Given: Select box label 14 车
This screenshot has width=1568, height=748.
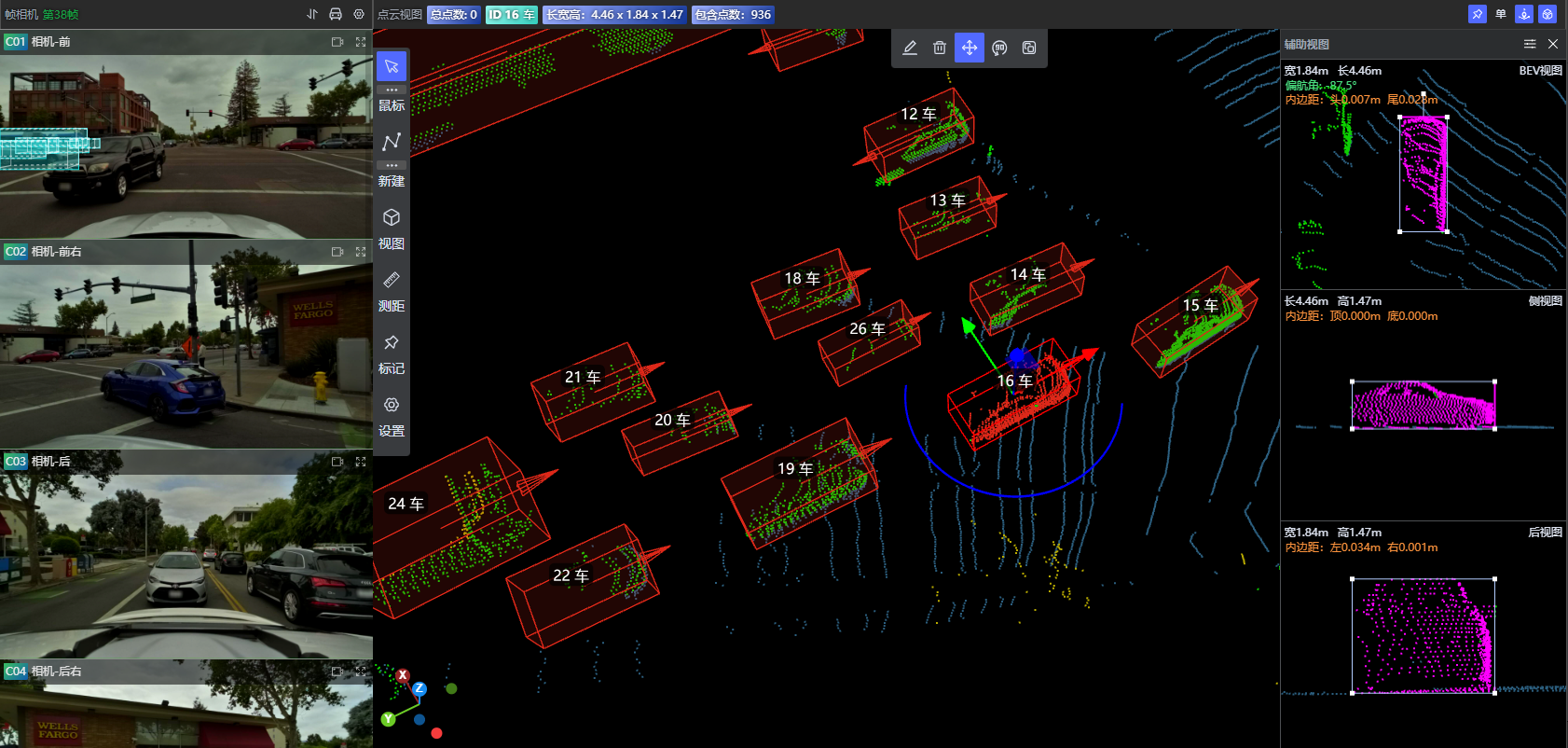Looking at the screenshot, I should (1028, 274).
